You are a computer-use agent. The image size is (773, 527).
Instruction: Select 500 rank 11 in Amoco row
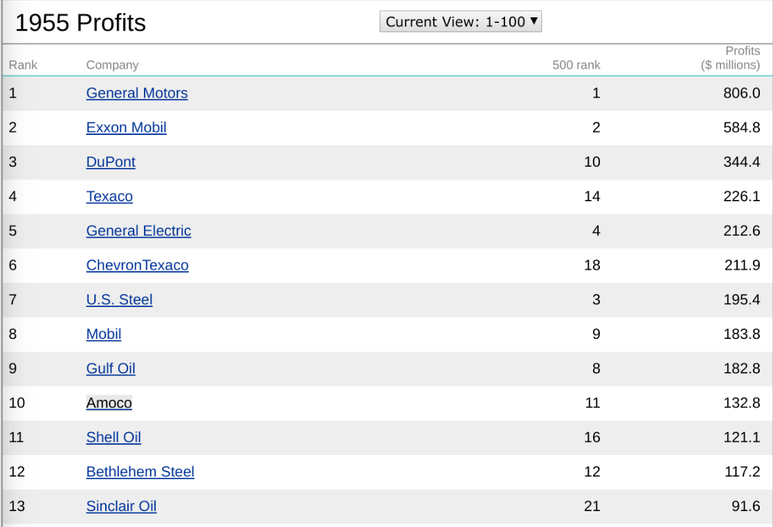(x=593, y=403)
